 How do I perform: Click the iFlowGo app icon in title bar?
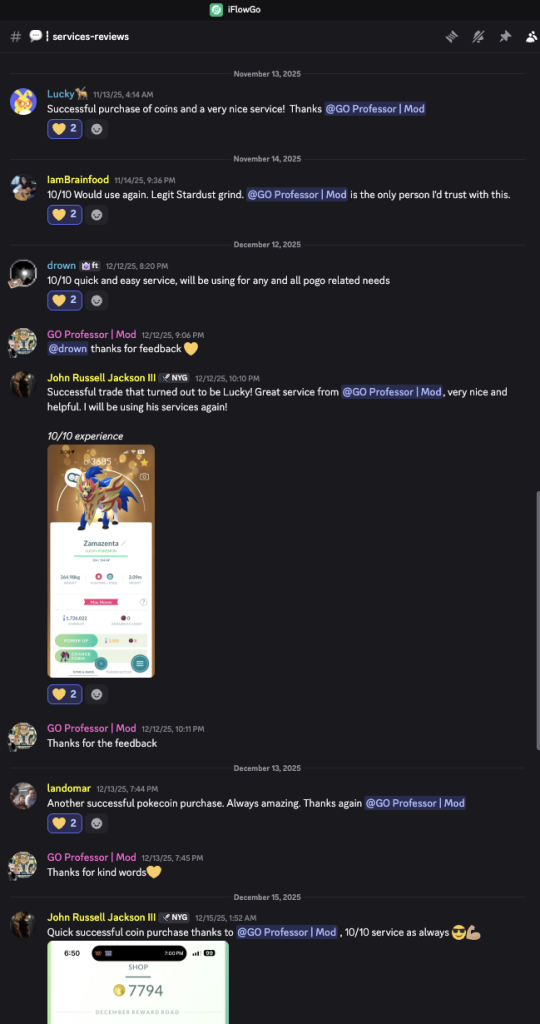point(215,10)
